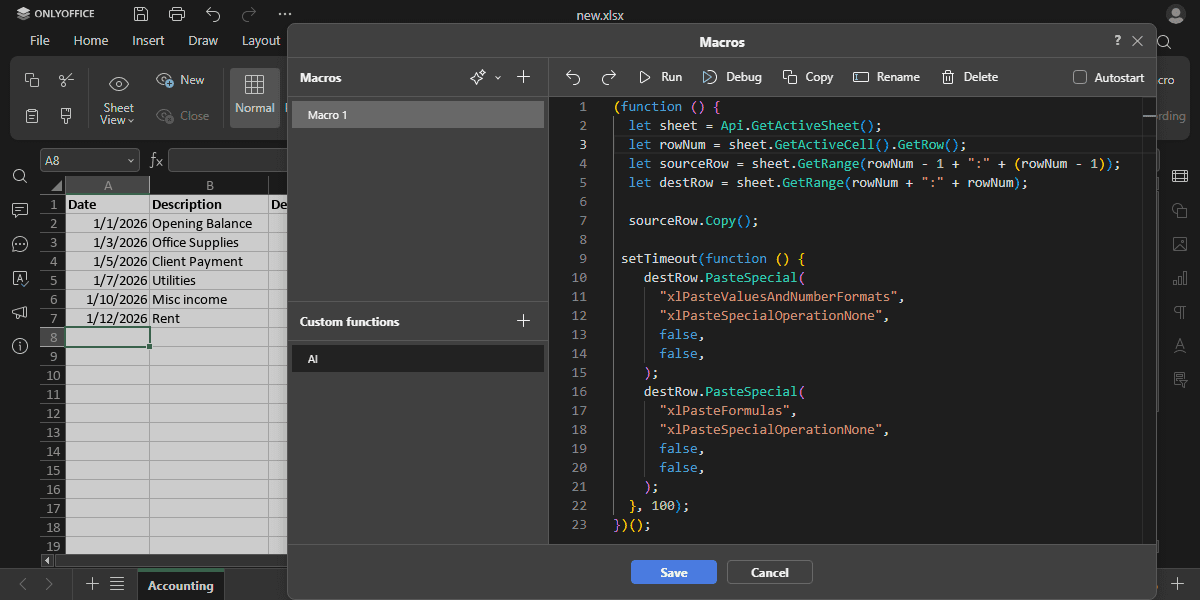Open the Macros dialog help
This screenshot has width=1200, height=600.
click(1117, 41)
